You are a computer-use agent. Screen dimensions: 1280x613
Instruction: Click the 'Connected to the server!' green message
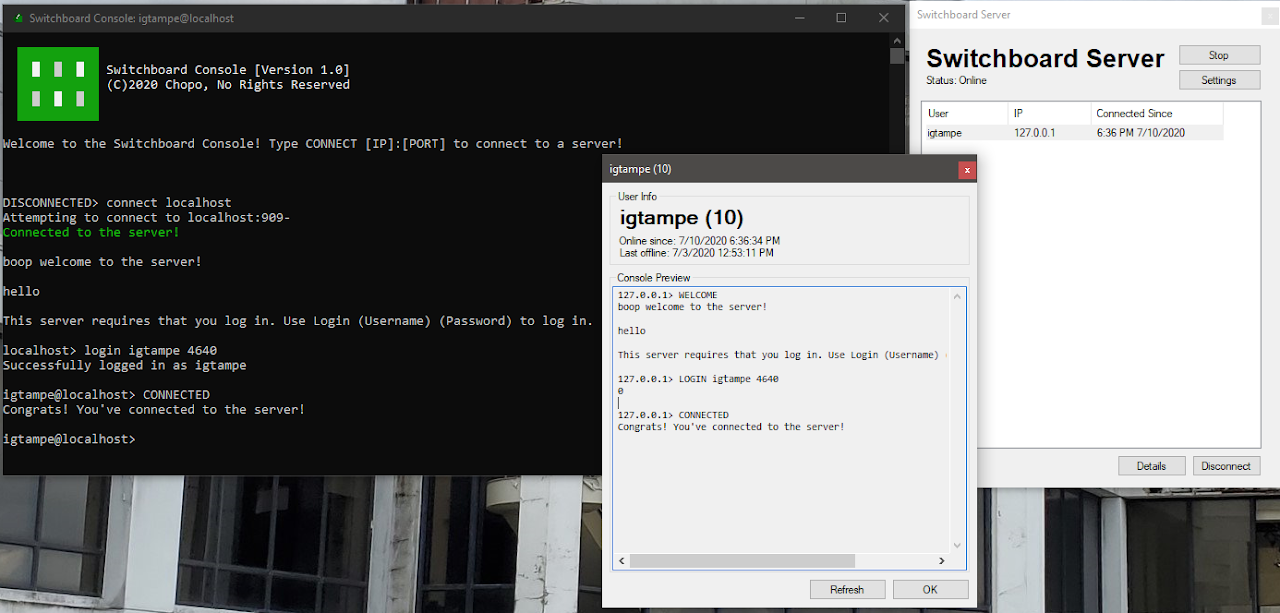(x=91, y=232)
